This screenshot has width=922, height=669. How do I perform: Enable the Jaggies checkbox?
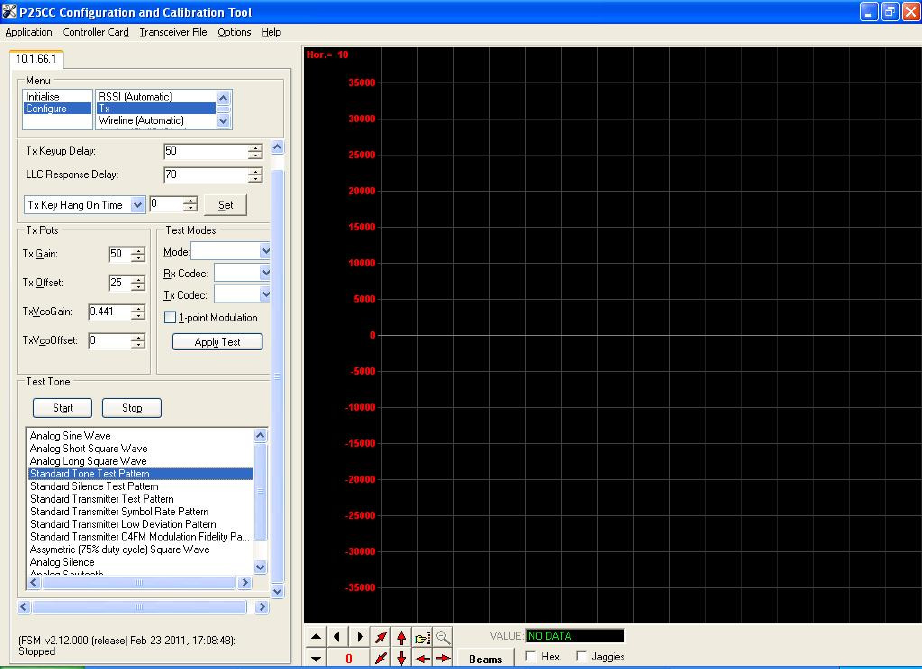click(581, 656)
